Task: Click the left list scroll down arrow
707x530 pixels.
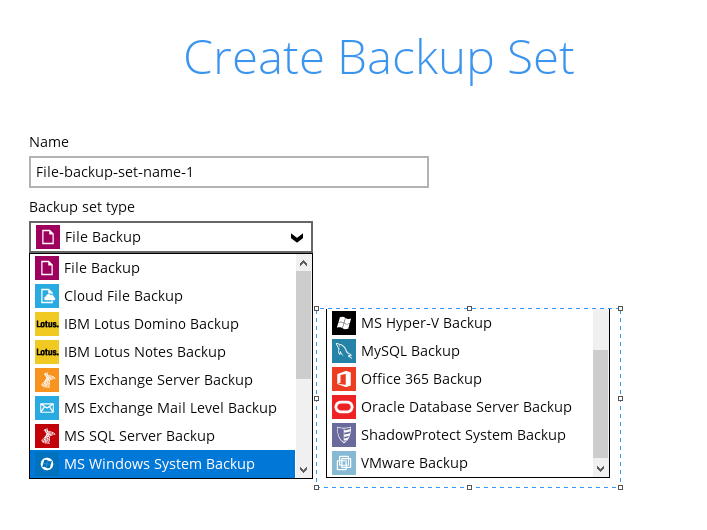Action: point(303,470)
